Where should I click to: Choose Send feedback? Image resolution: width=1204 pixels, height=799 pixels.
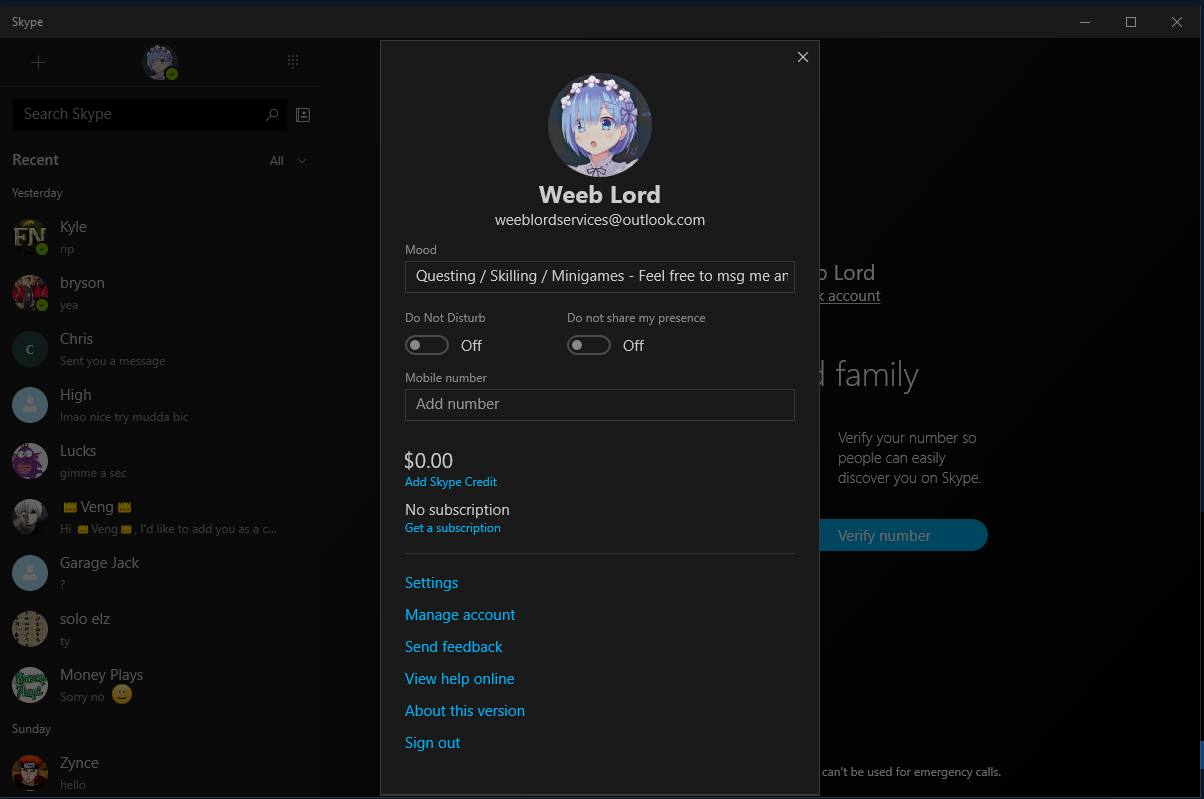click(454, 647)
